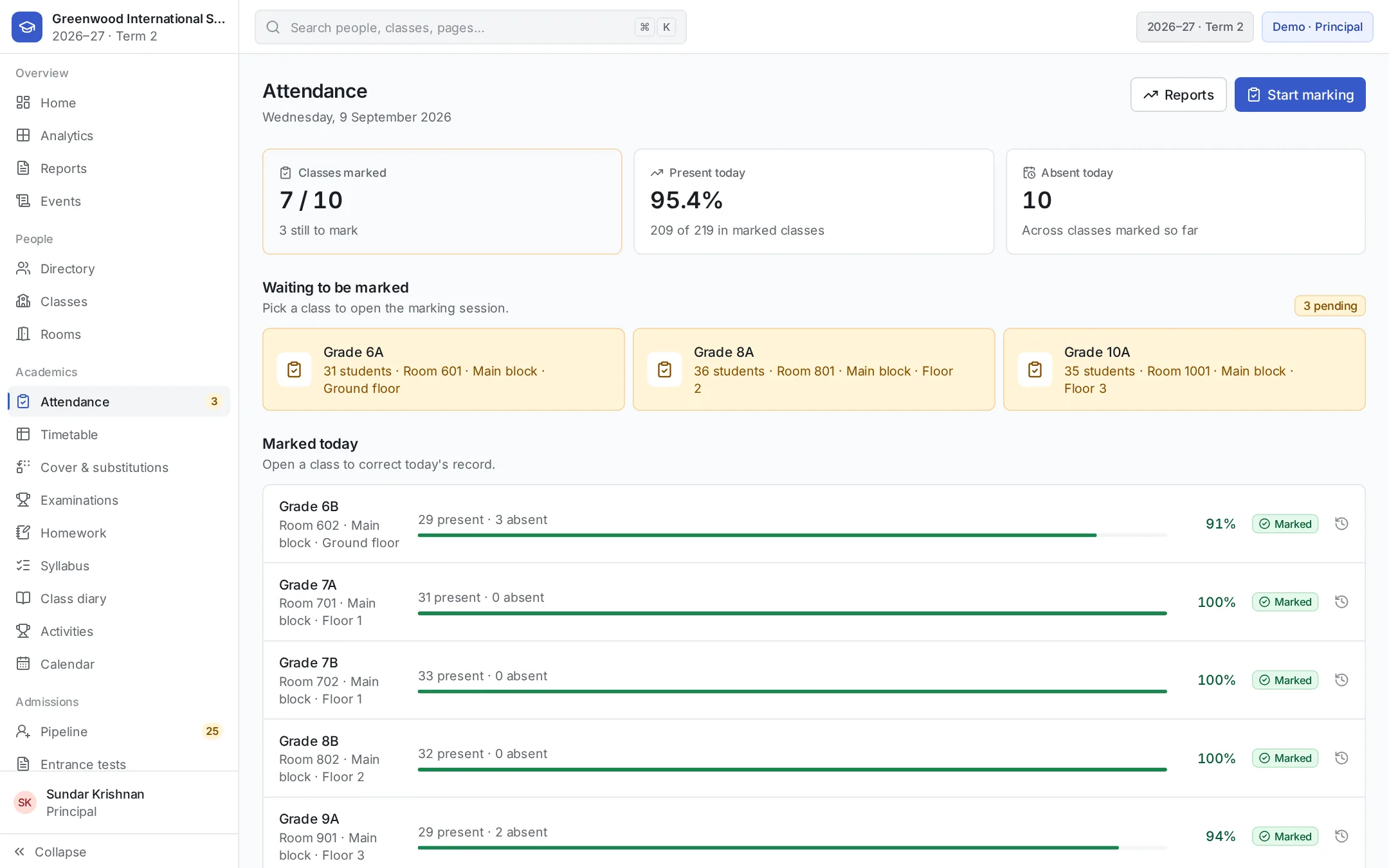The height and width of the screenshot is (868, 1389).
Task: Open Grade 10A marking session card
Action: pos(1184,370)
